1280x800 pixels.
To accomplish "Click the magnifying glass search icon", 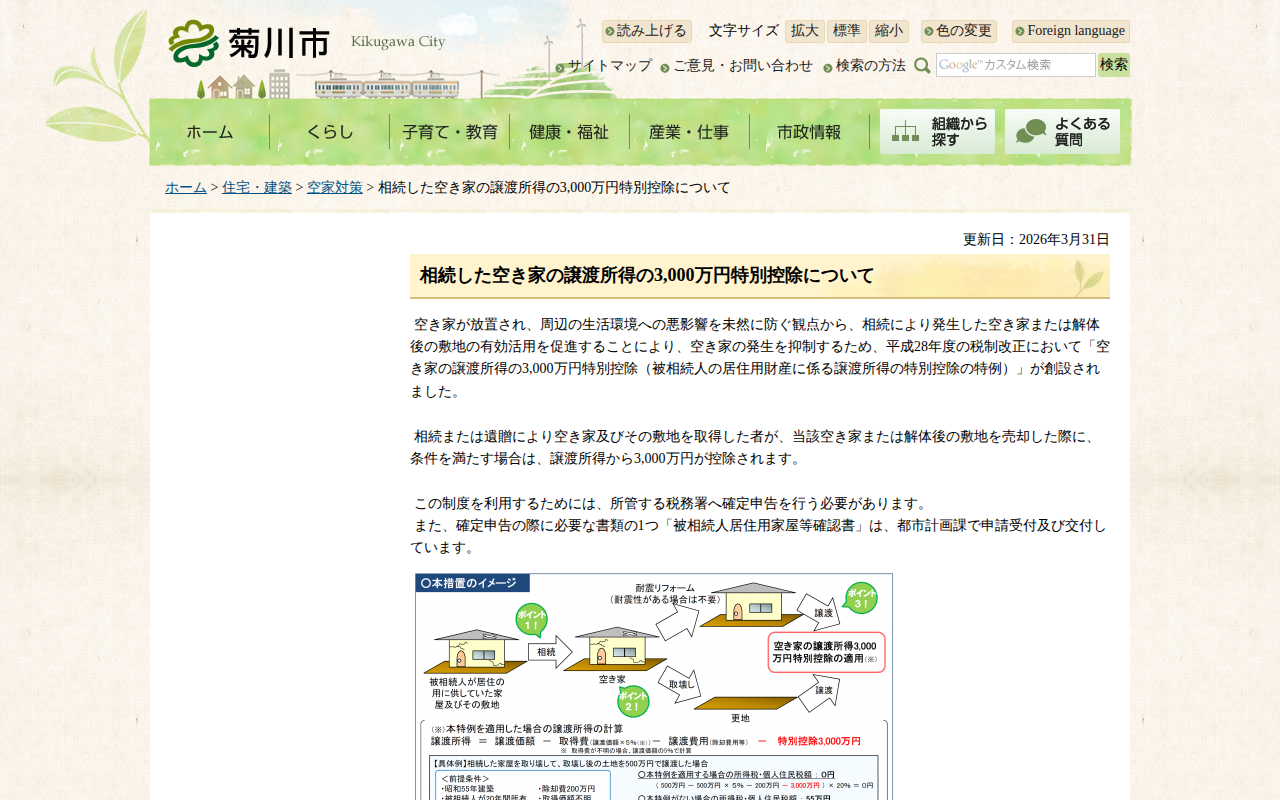I will [922, 66].
